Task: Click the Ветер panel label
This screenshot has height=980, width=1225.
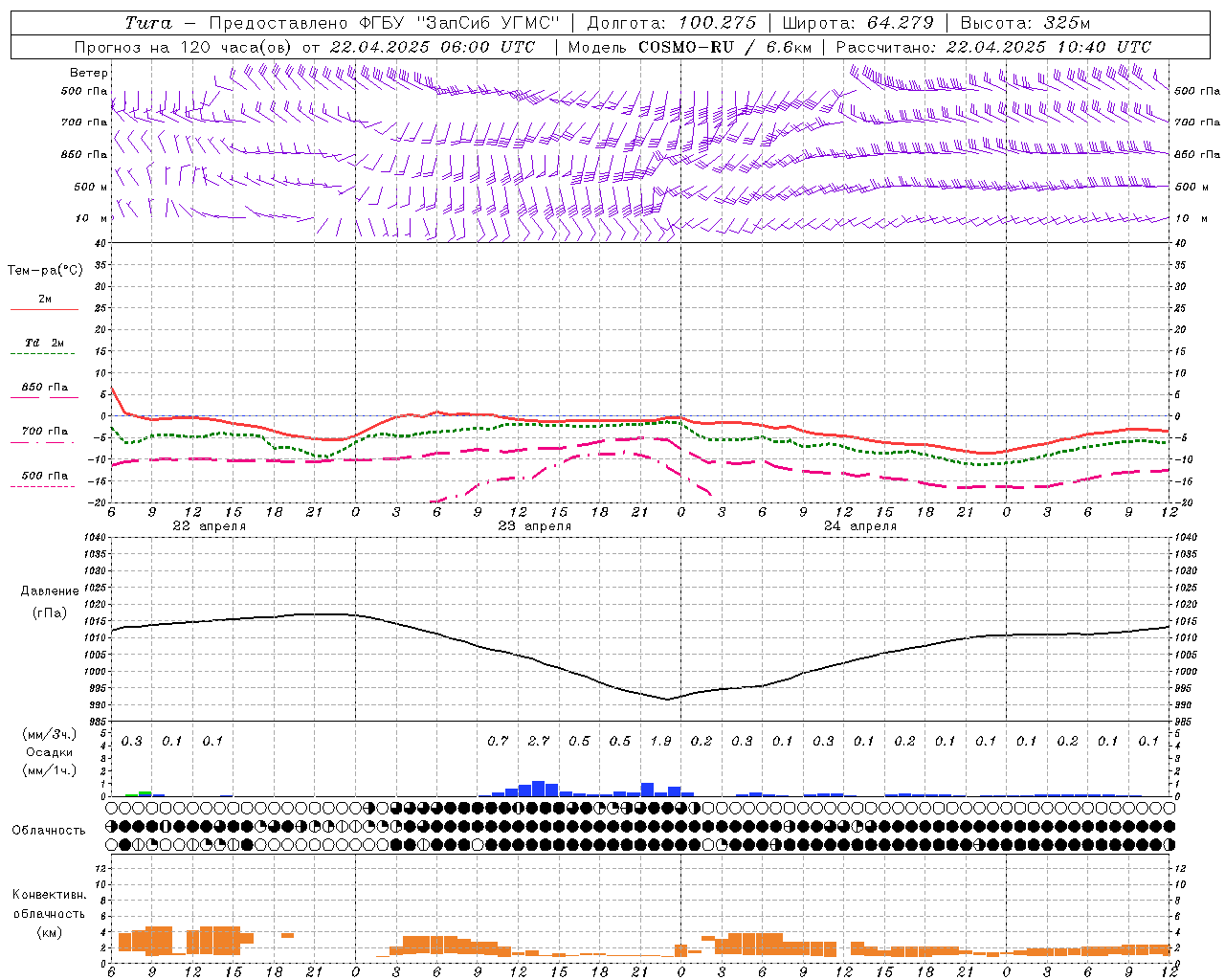Action: 89,73
